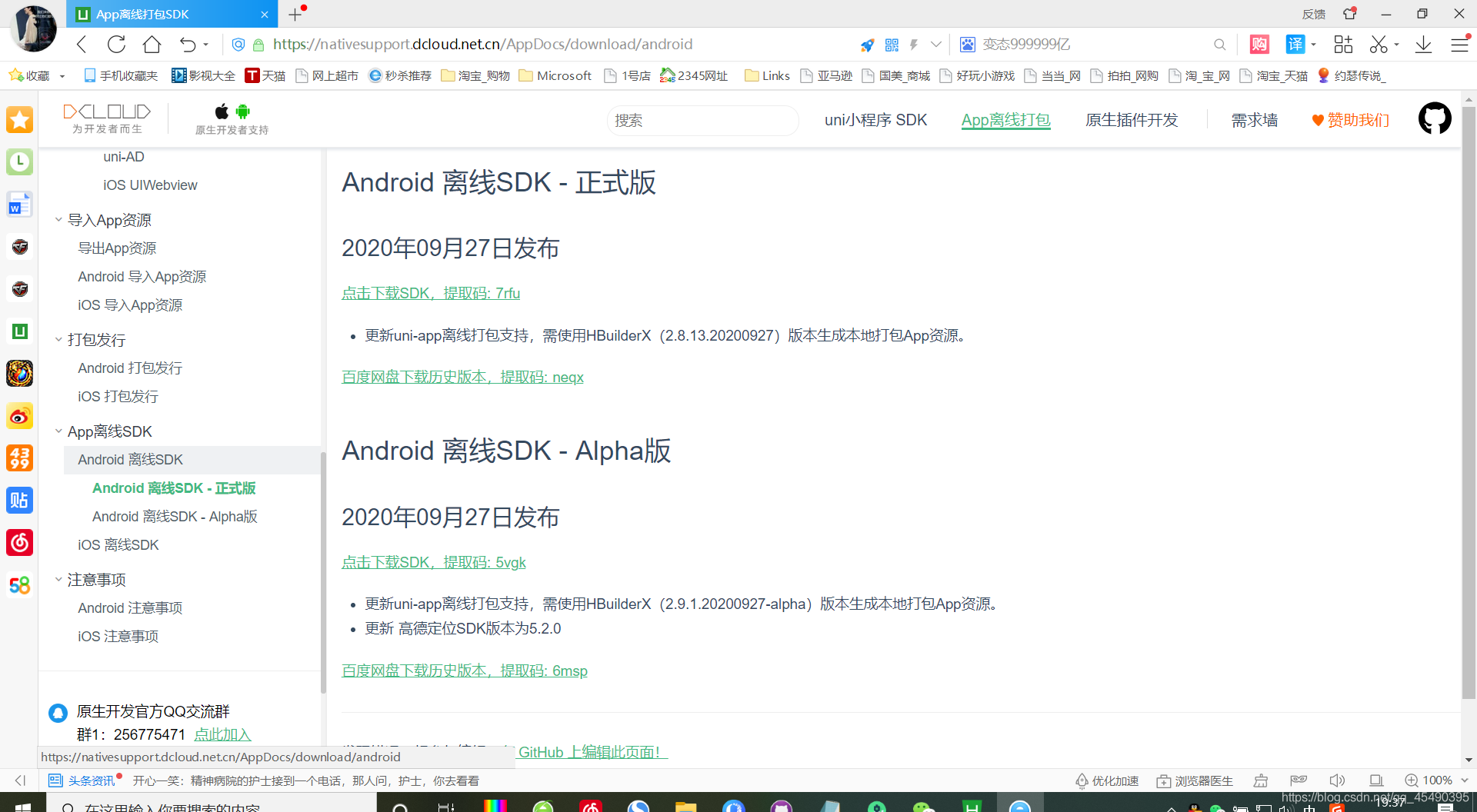Open the history clock icon in left sidebar
This screenshot has width=1477, height=812.
click(x=20, y=162)
